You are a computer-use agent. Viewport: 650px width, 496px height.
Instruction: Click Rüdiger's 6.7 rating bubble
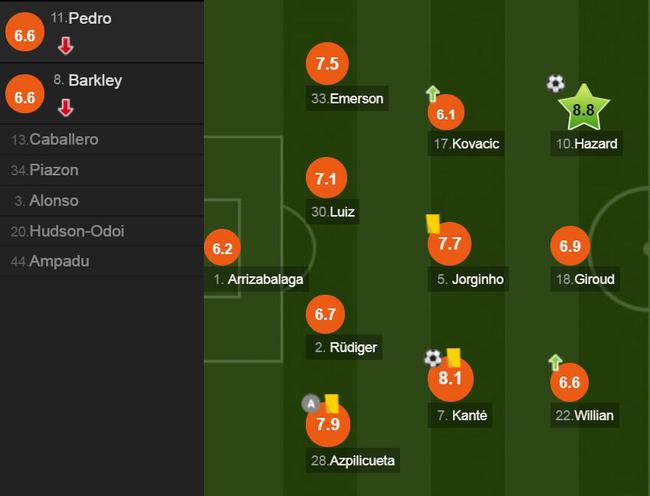tap(325, 314)
